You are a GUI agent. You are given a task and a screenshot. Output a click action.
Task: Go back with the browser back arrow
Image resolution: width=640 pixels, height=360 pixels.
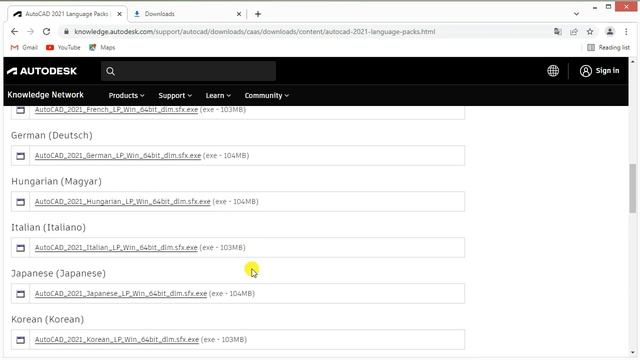(x=14, y=31)
